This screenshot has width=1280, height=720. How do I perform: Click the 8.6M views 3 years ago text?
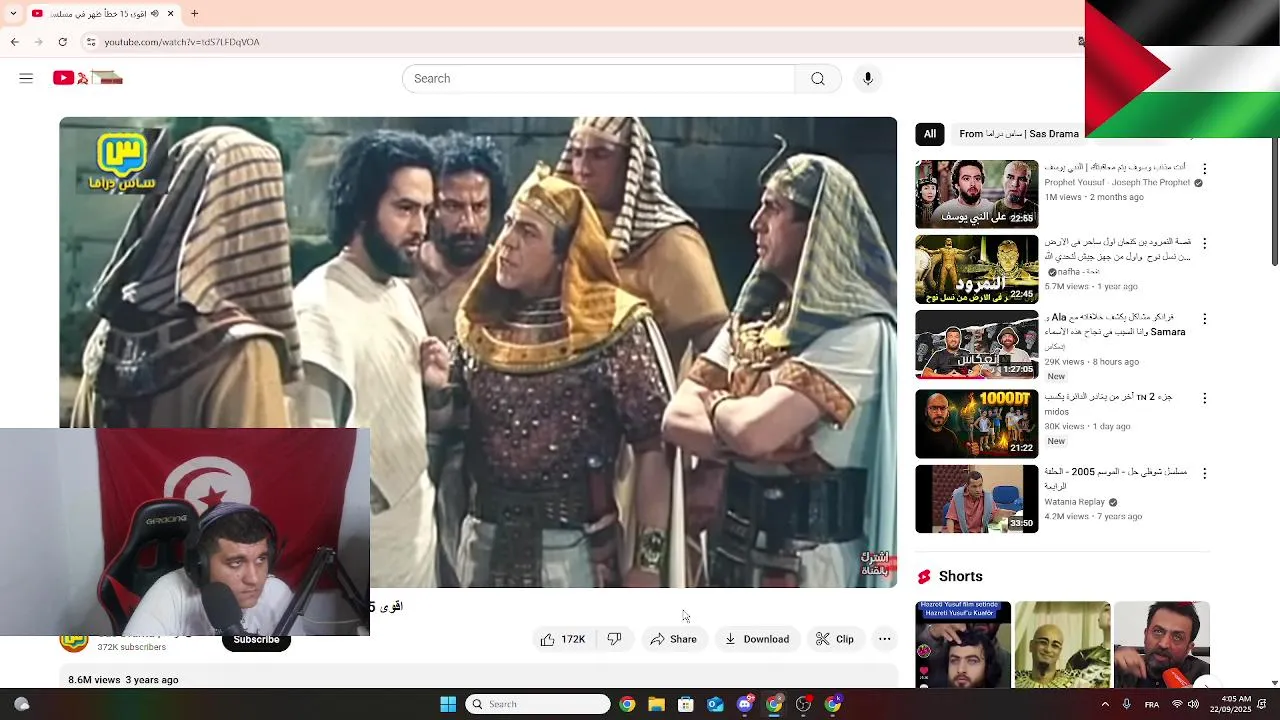pos(123,680)
